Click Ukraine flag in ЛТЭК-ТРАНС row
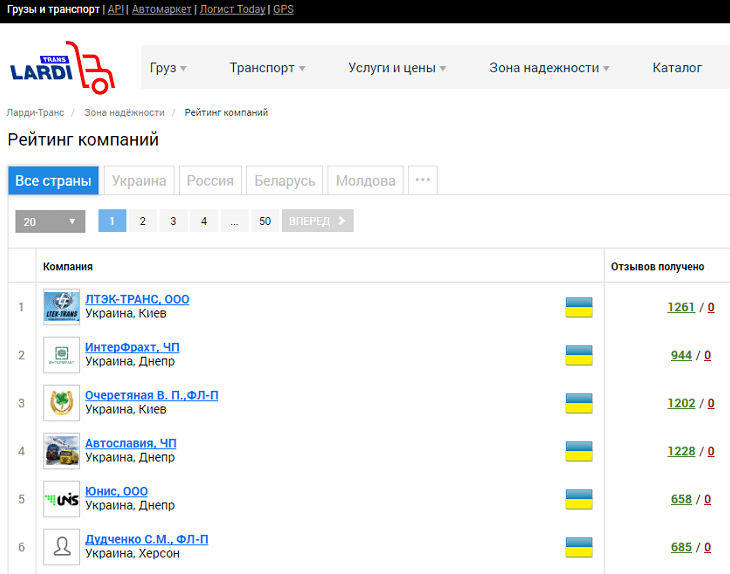This screenshot has height=574, width=730. 579,307
